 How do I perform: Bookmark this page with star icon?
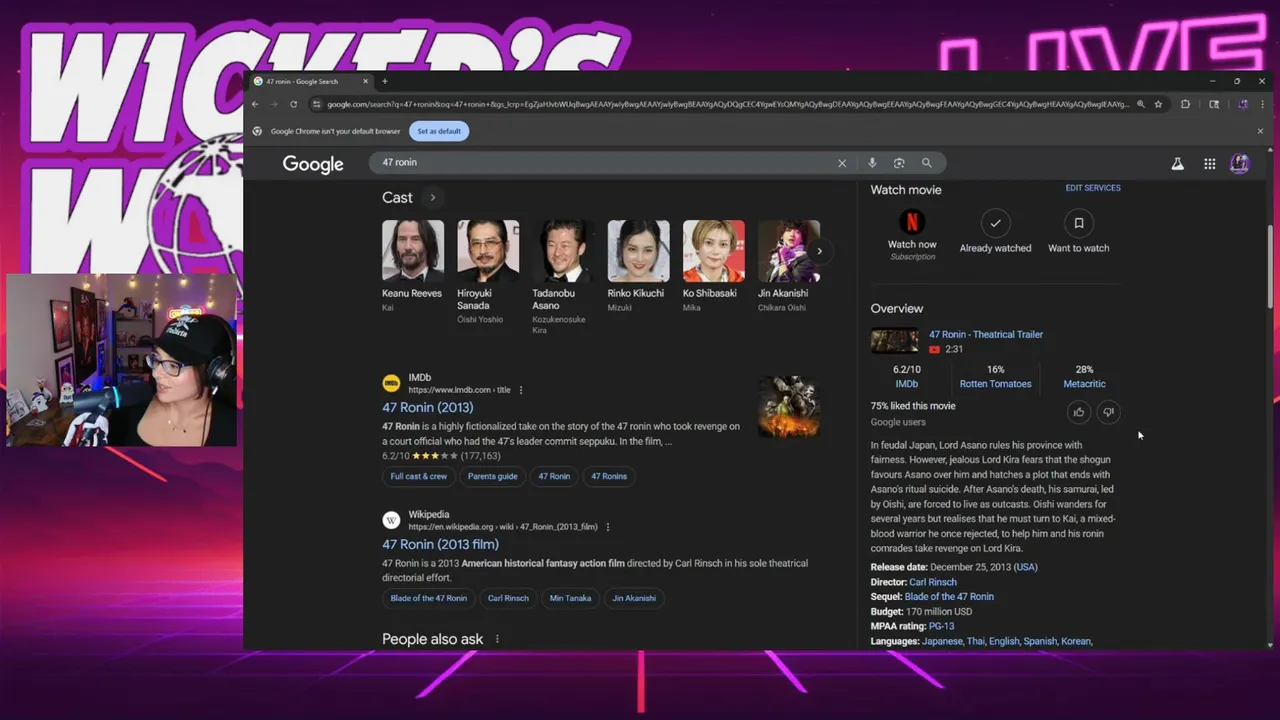click(x=1158, y=104)
